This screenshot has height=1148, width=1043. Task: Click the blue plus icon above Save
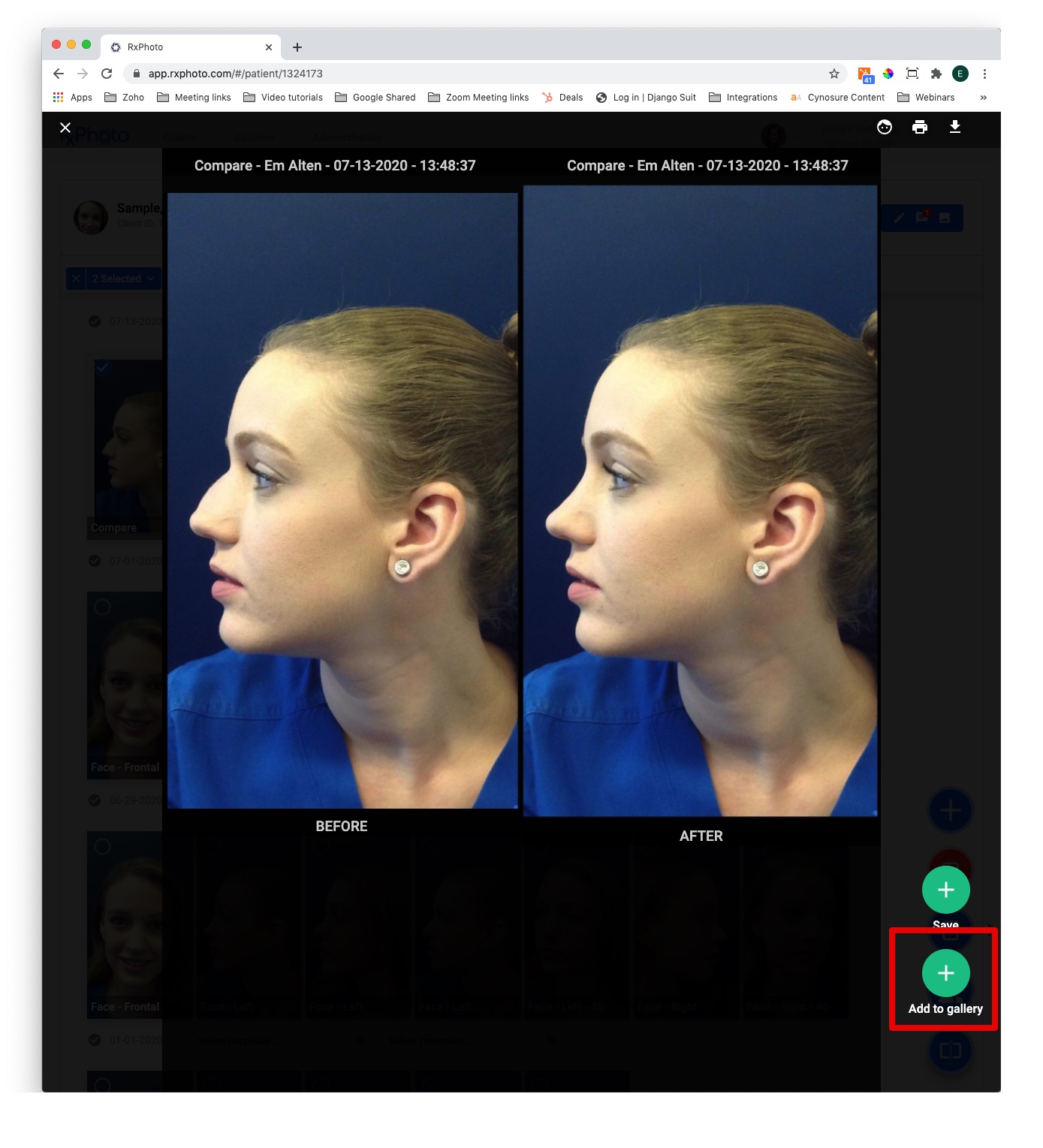click(x=951, y=810)
